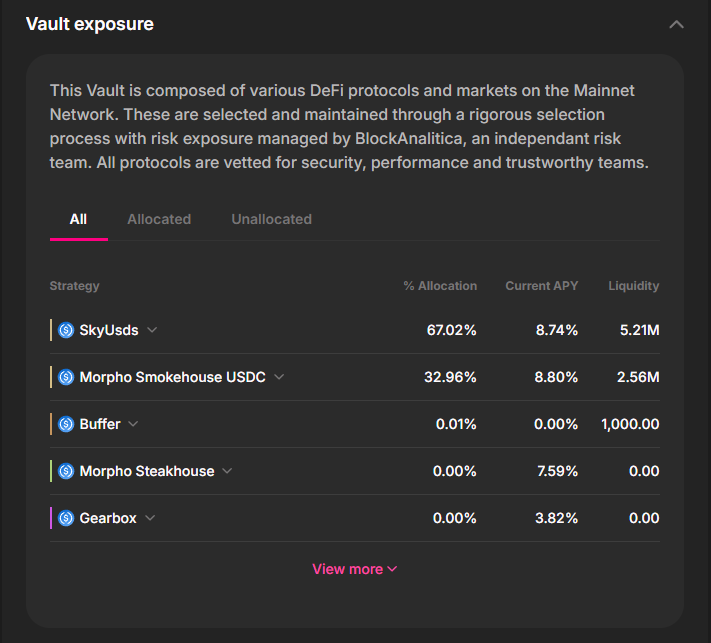Screen dimensions: 711x643
Task: Expand the SkyUsds strategy details
Action: (x=152, y=330)
